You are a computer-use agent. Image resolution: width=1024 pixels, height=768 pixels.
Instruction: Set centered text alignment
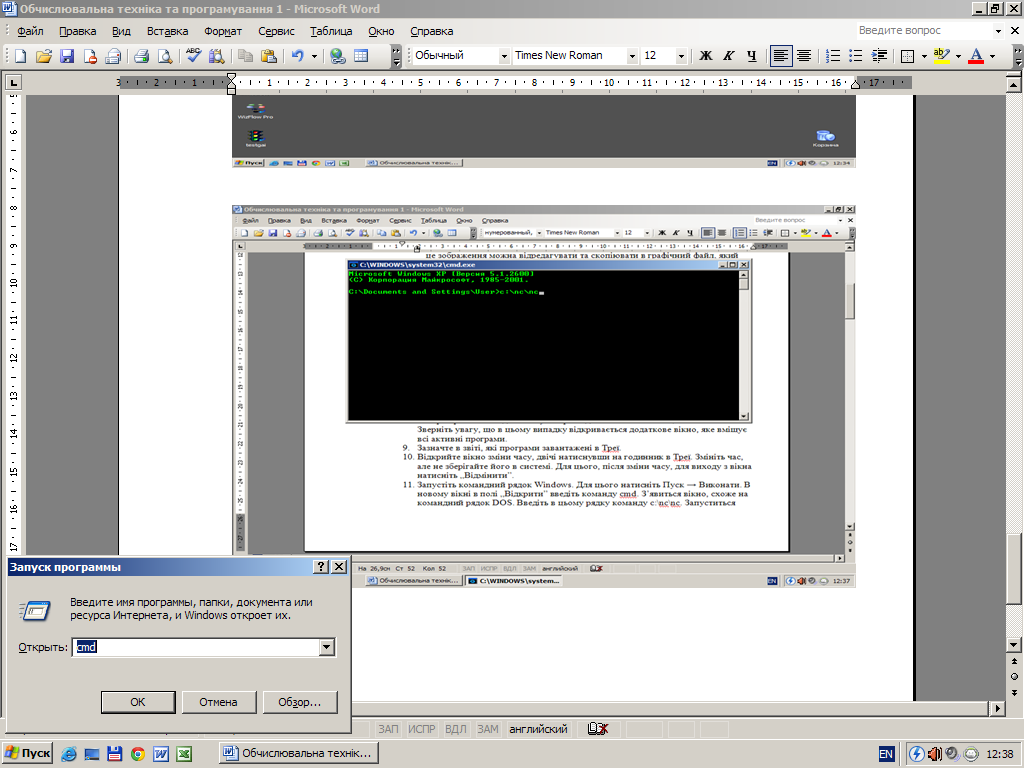(x=804, y=56)
